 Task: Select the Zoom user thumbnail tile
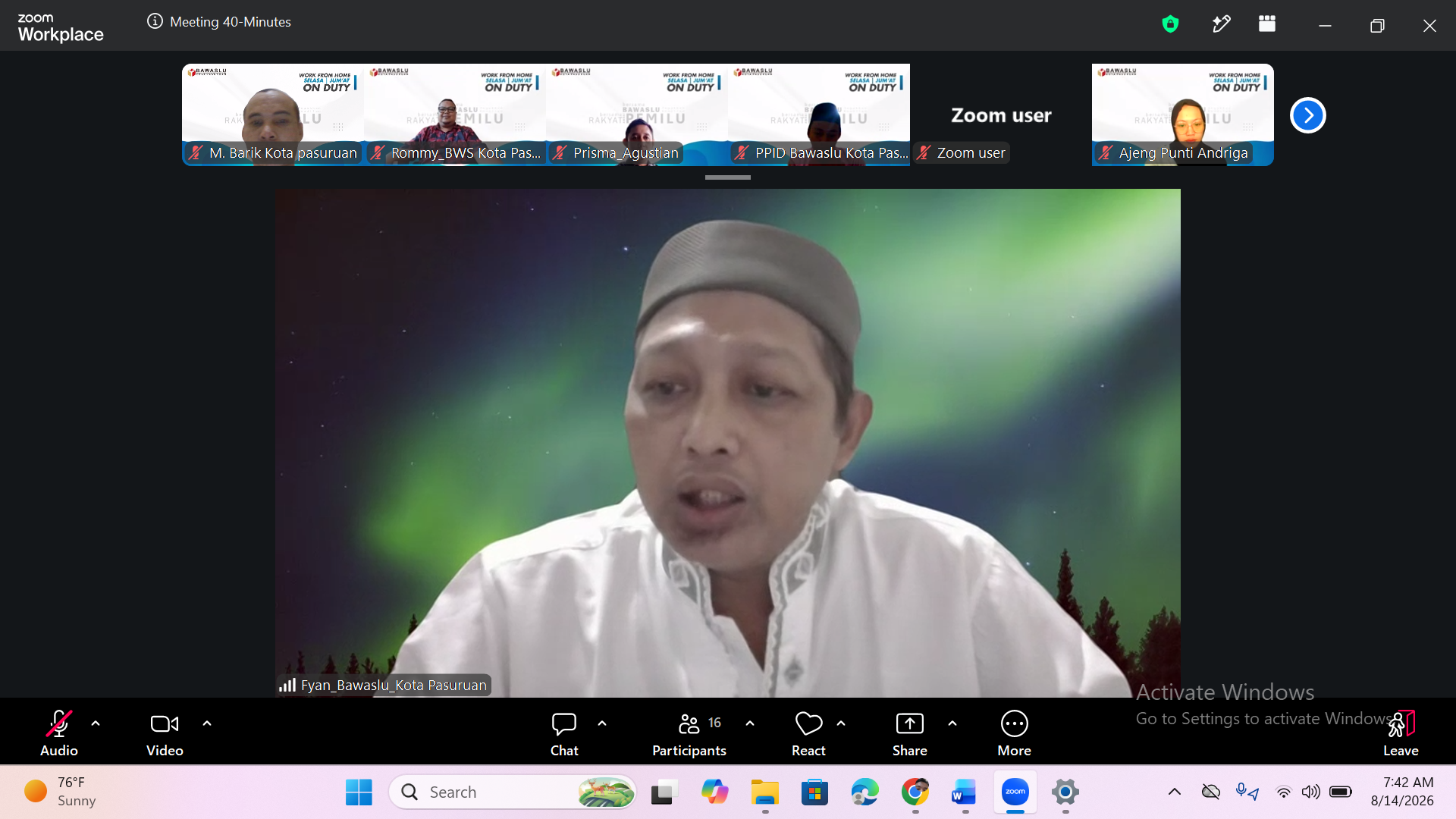pos(1001,115)
